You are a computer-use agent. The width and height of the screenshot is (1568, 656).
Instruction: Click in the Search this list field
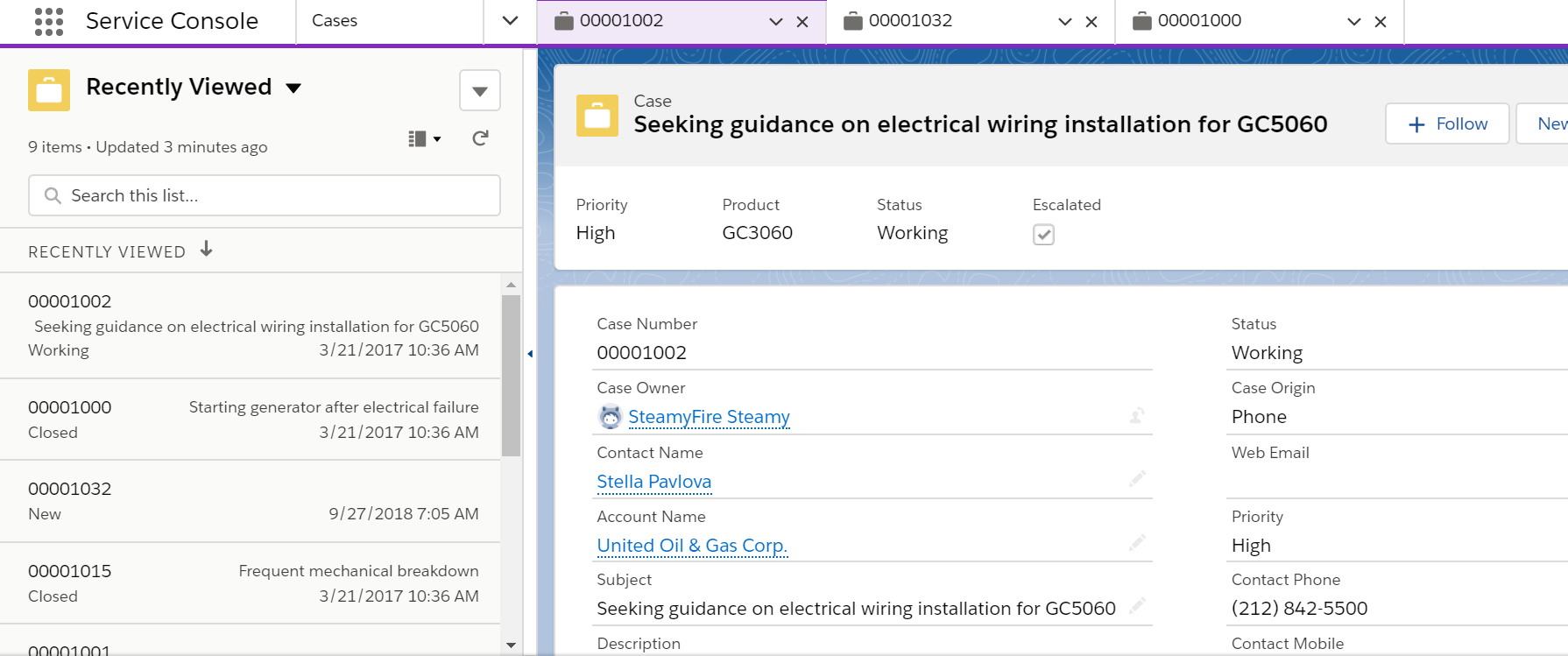point(265,195)
